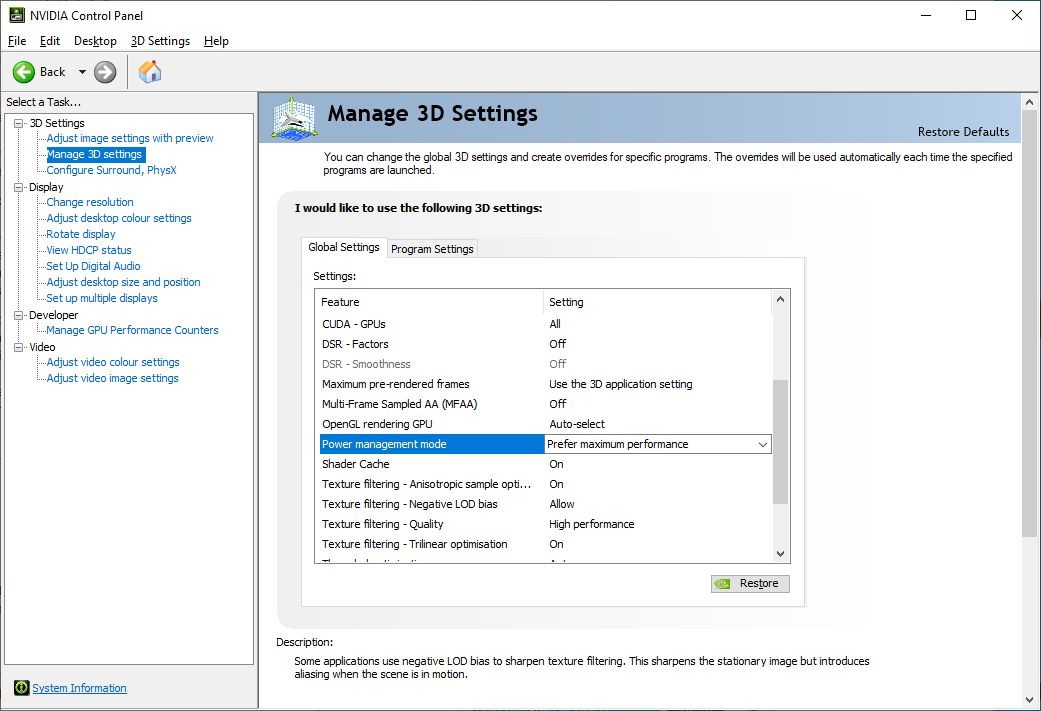
Task: Select Maximum pre-rendered frames row
Action: click(544, 384)
